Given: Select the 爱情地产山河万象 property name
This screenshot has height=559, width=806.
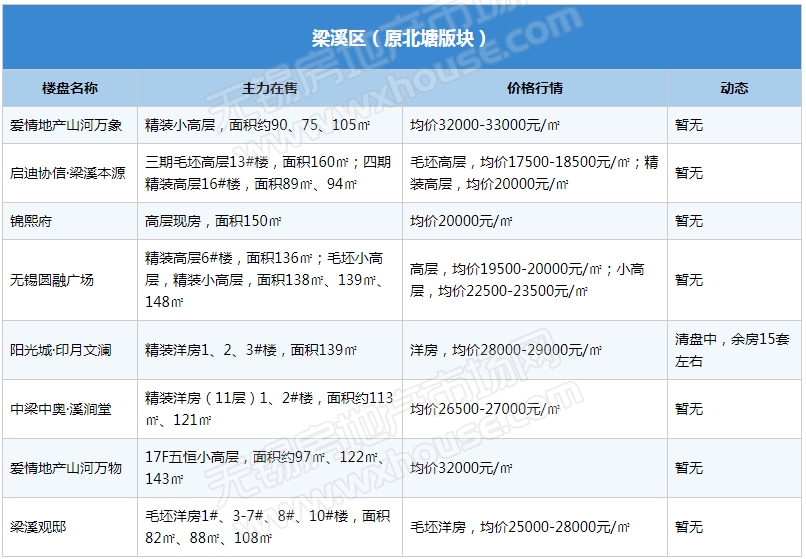Looking at the screenshot, I should (66, 126).
